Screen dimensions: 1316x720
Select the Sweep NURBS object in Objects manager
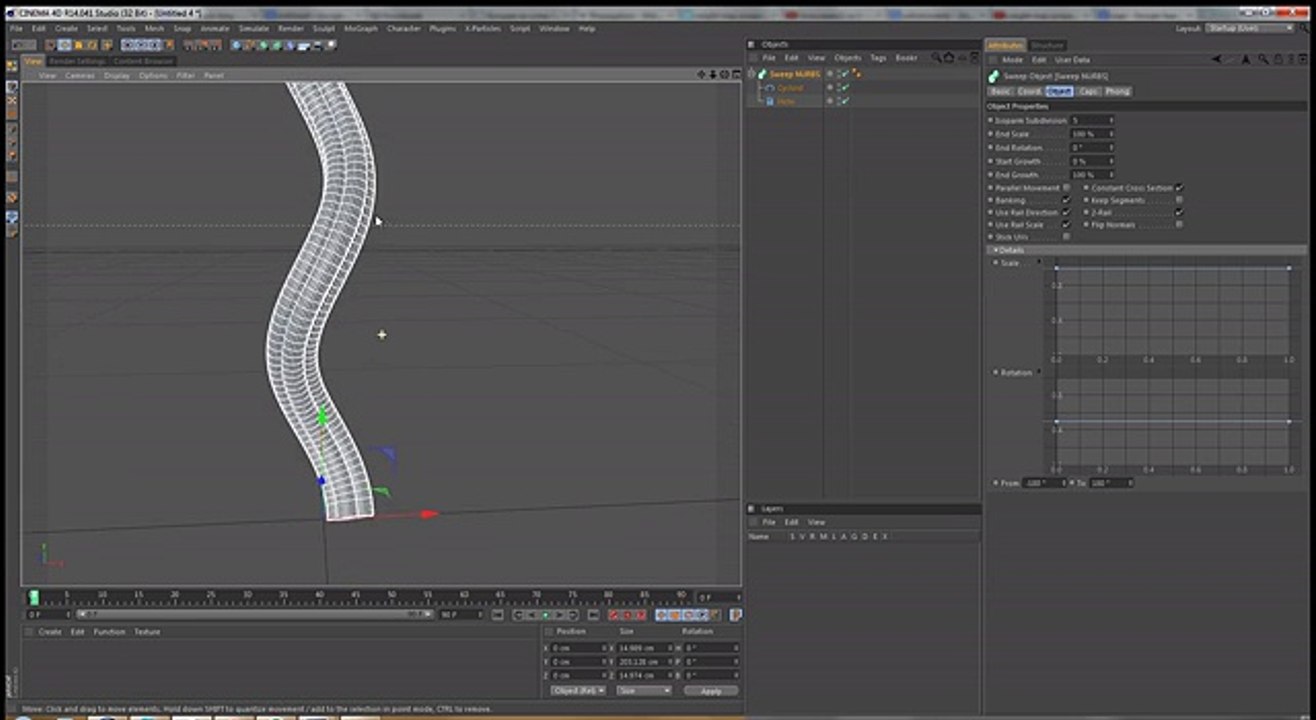[x=794, y=74]
